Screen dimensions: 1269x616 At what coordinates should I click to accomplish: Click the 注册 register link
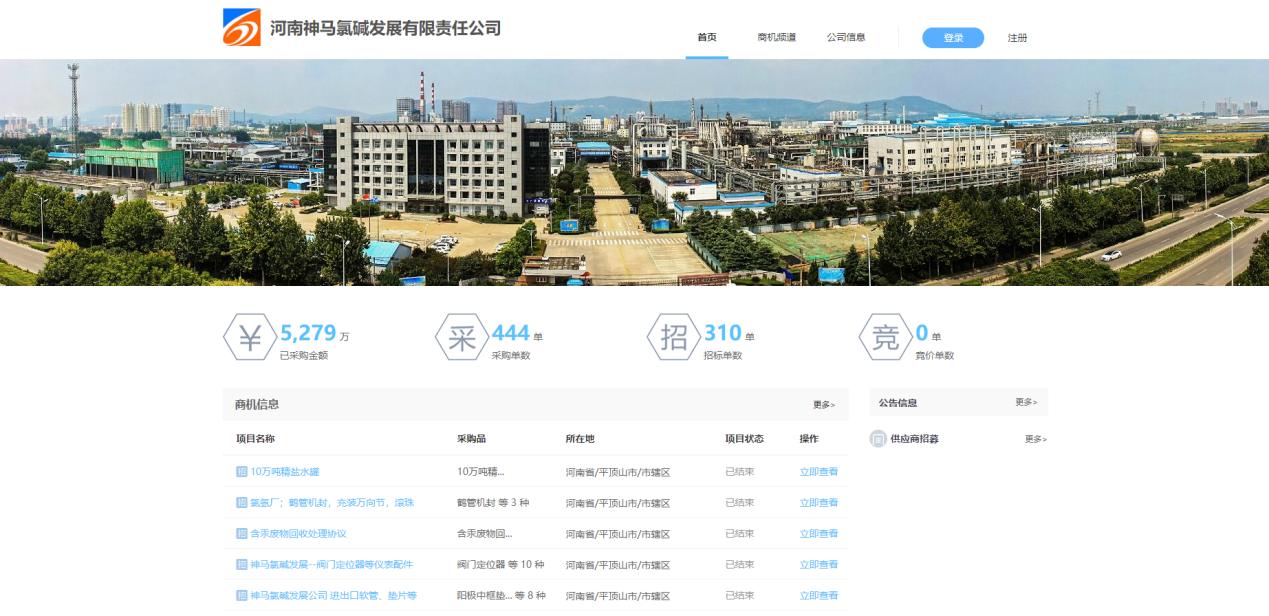[x=1017, y=38]
